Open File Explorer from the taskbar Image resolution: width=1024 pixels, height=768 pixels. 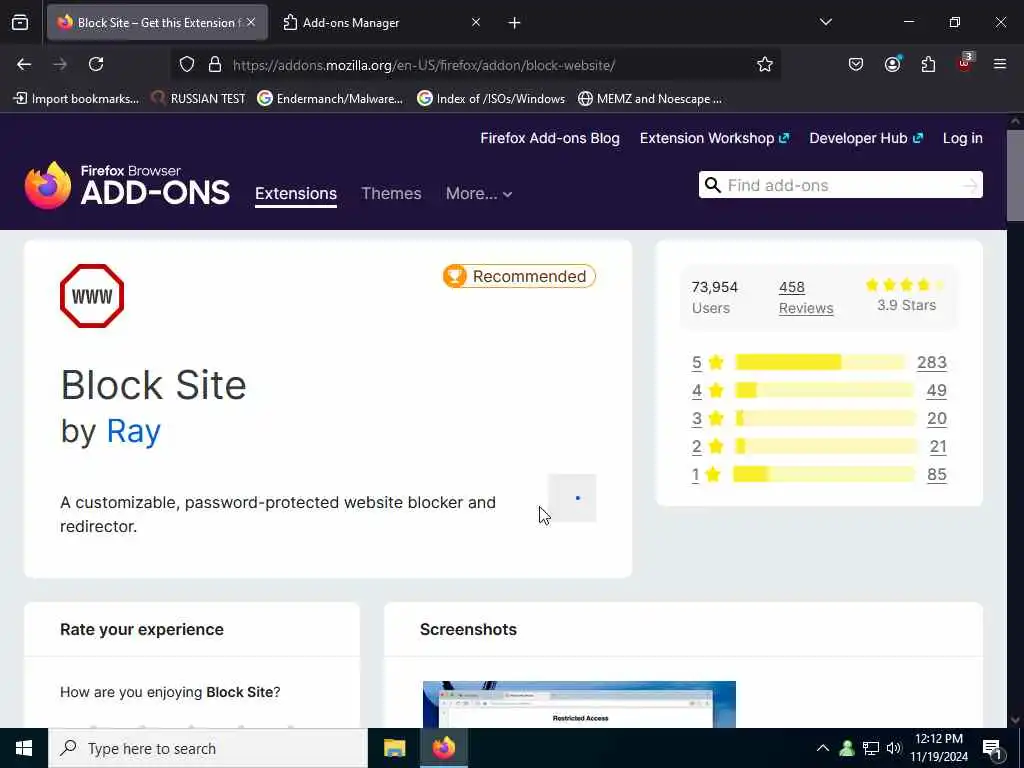coord(394,748)
